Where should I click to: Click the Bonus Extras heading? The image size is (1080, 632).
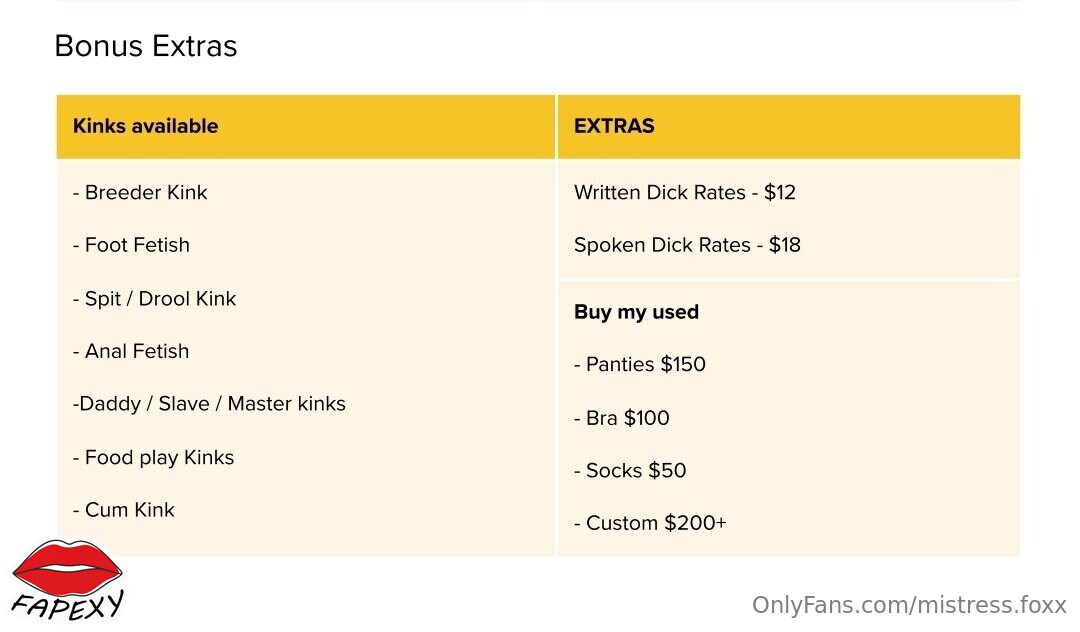coord(145,46)
